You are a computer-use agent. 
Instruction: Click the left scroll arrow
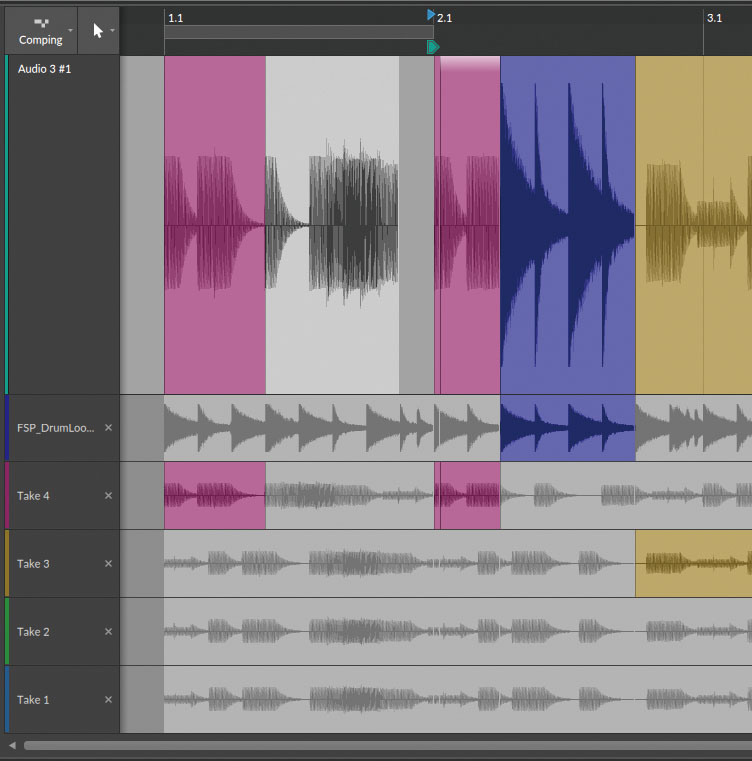[12, 745]
